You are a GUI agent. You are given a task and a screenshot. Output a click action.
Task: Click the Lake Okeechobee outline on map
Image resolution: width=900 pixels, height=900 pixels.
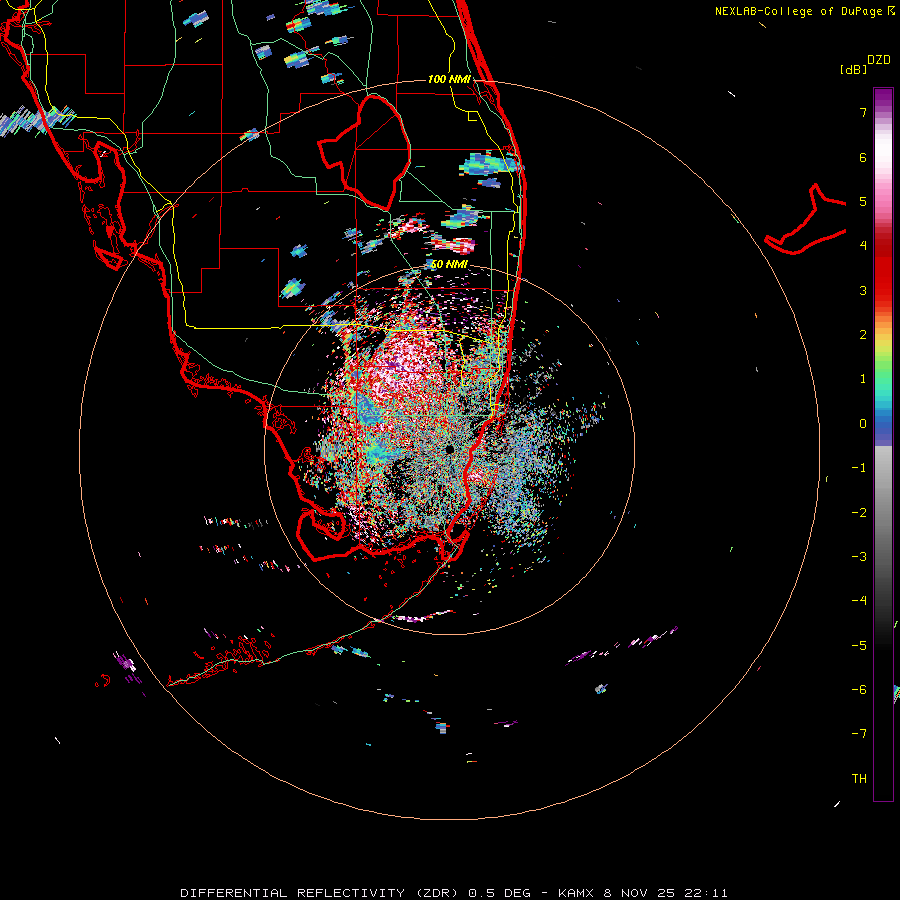(x=364, y=152)
